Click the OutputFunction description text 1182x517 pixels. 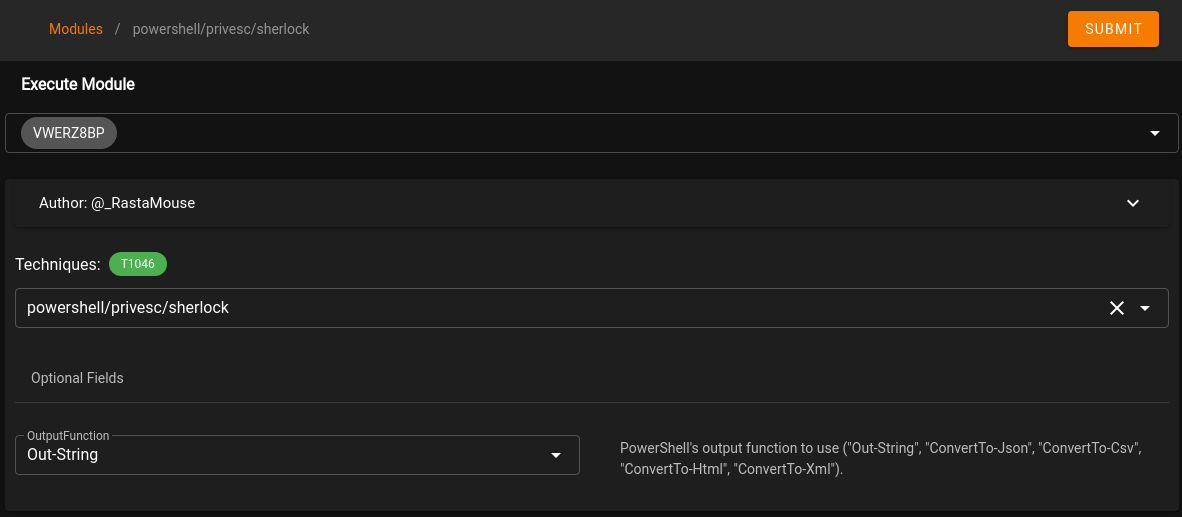click(x=880, y=458)
